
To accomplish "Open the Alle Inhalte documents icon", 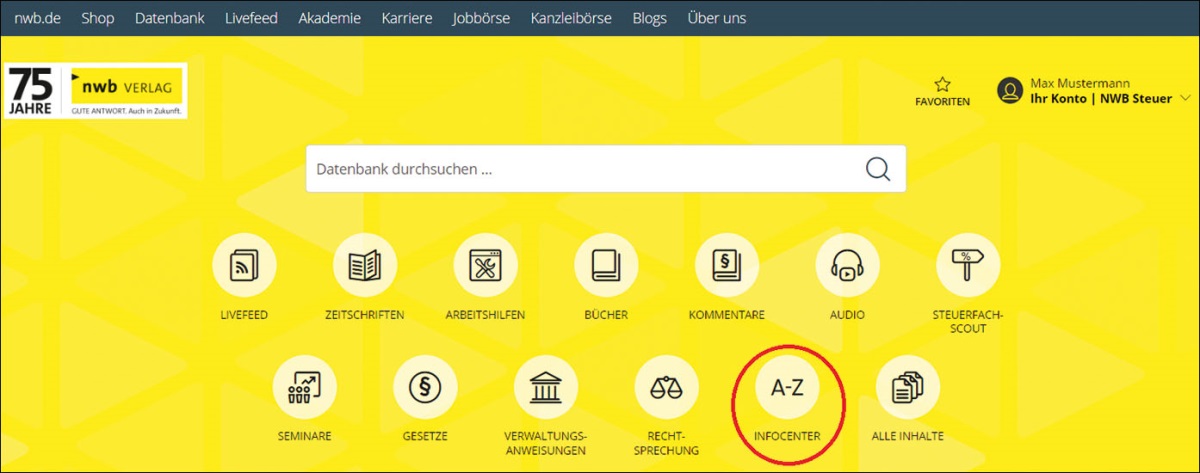I will click(x=907, y=386).
